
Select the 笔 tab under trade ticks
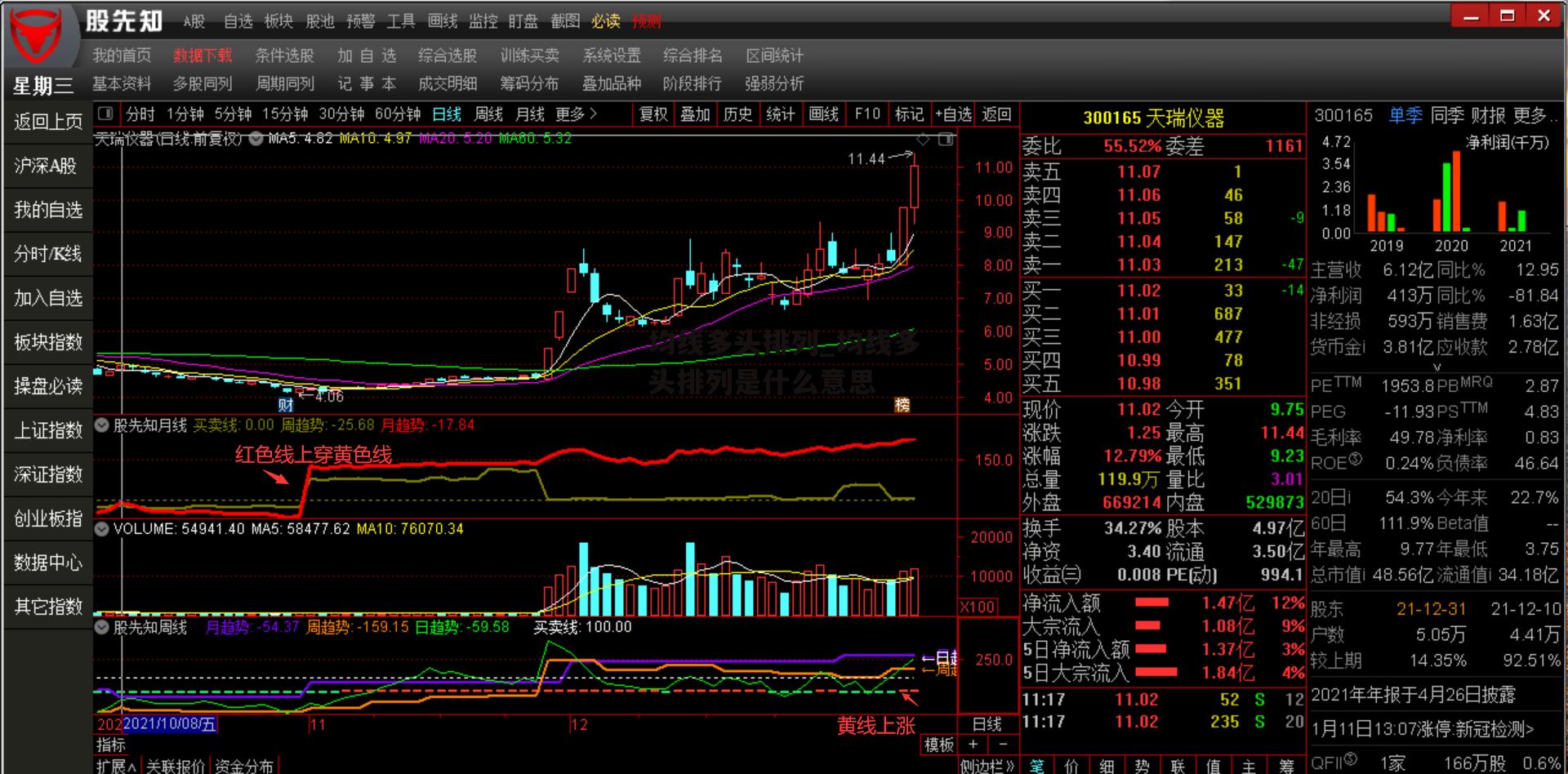[x=1036, y=765]
